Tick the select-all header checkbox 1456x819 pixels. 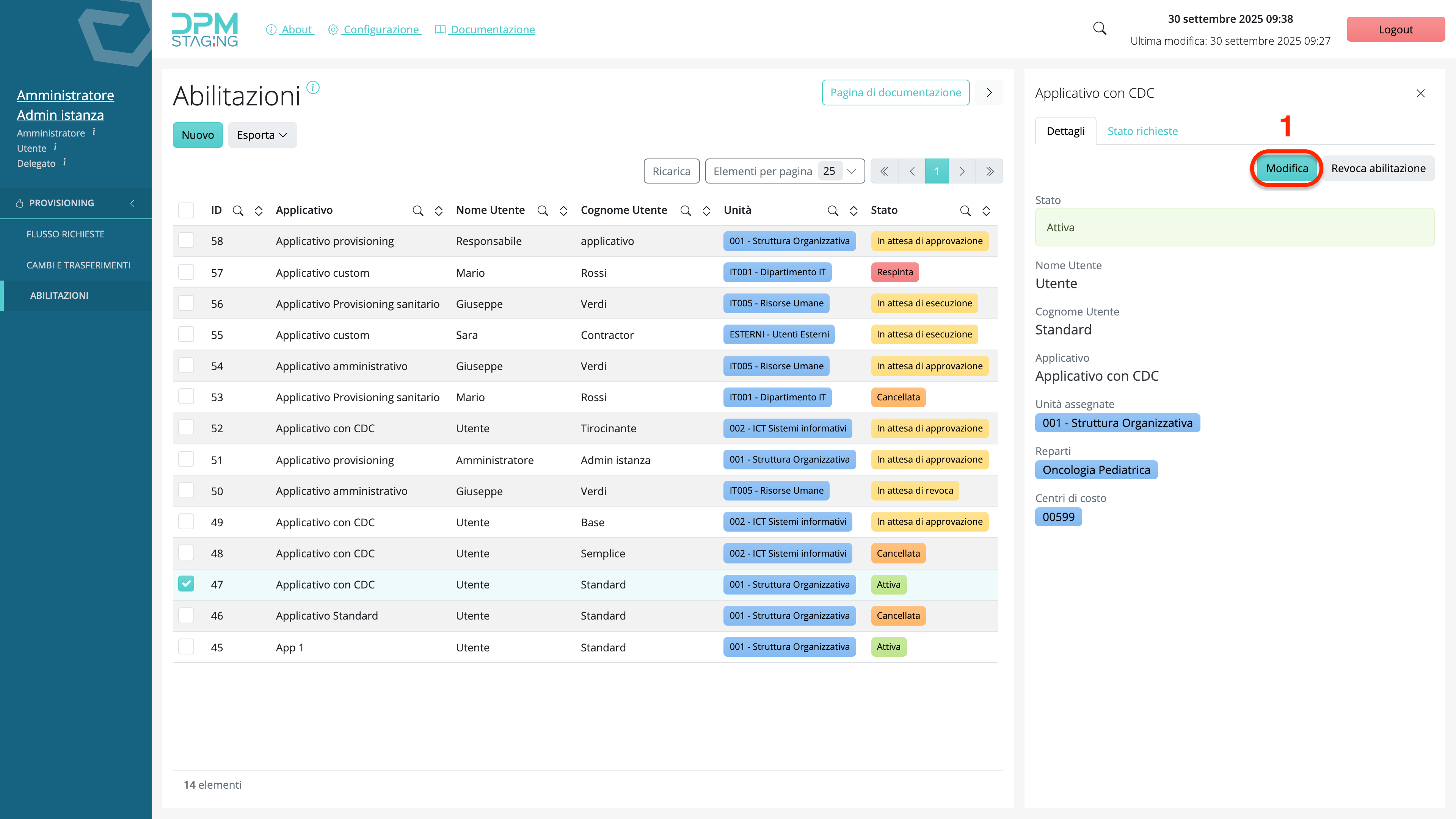click(186, 210)
